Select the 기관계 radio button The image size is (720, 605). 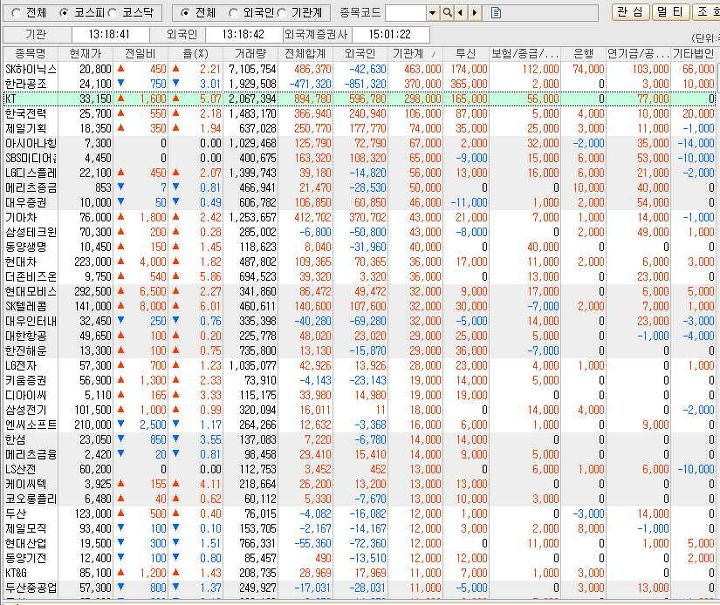[281, 12]
